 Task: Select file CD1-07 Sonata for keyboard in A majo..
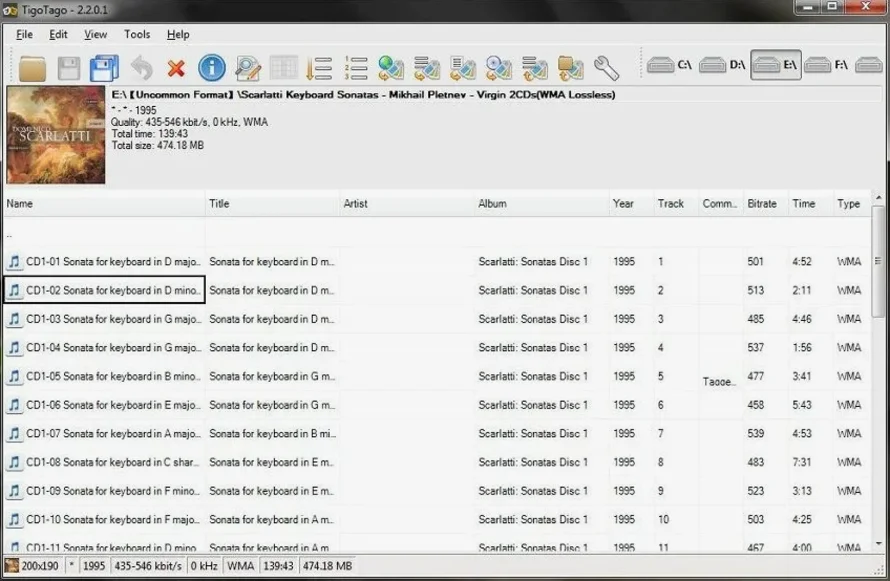click(104, 433)
